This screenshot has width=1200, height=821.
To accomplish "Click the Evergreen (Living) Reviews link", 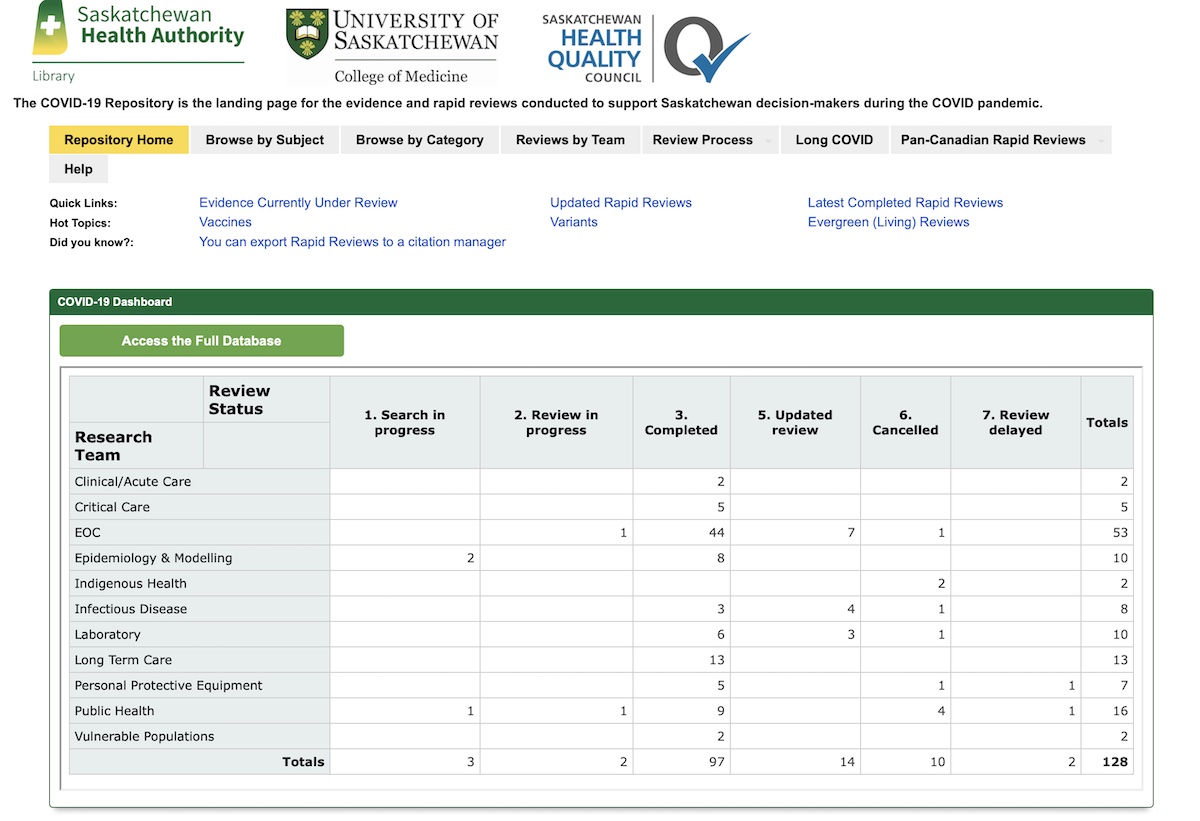I will click(x=888, y=222).
